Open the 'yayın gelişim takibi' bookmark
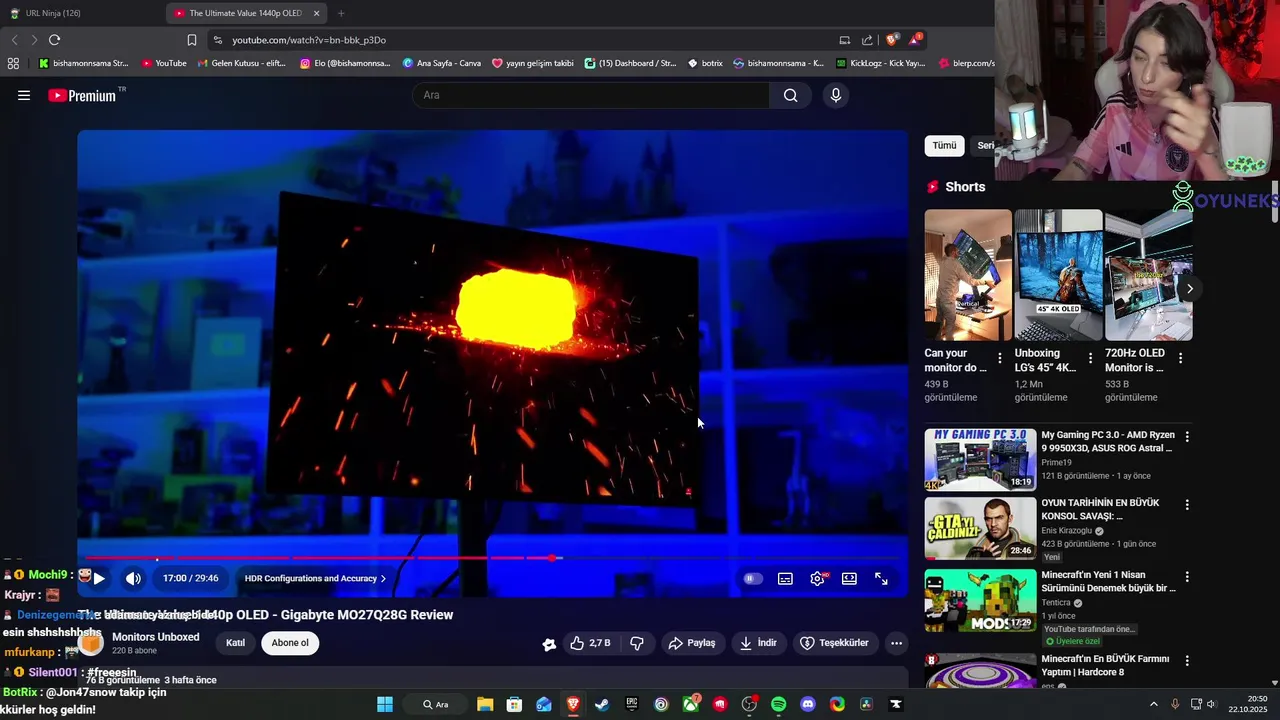 point(533,63)
